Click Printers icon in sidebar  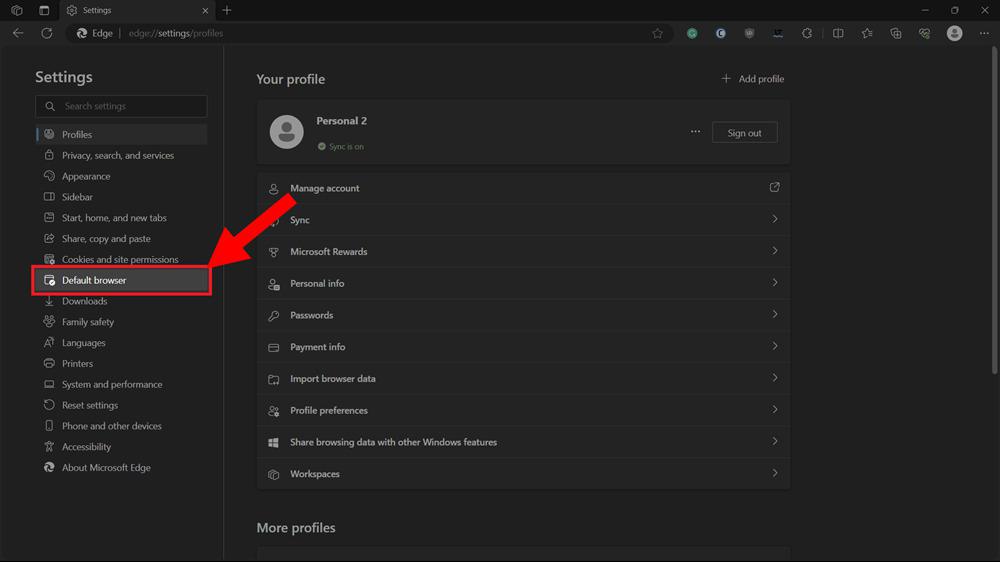pos(49,364)
